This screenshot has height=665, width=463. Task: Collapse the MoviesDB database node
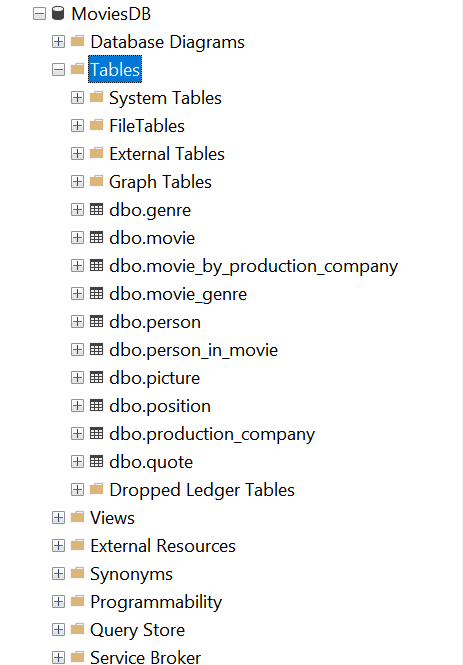(39, 14)
